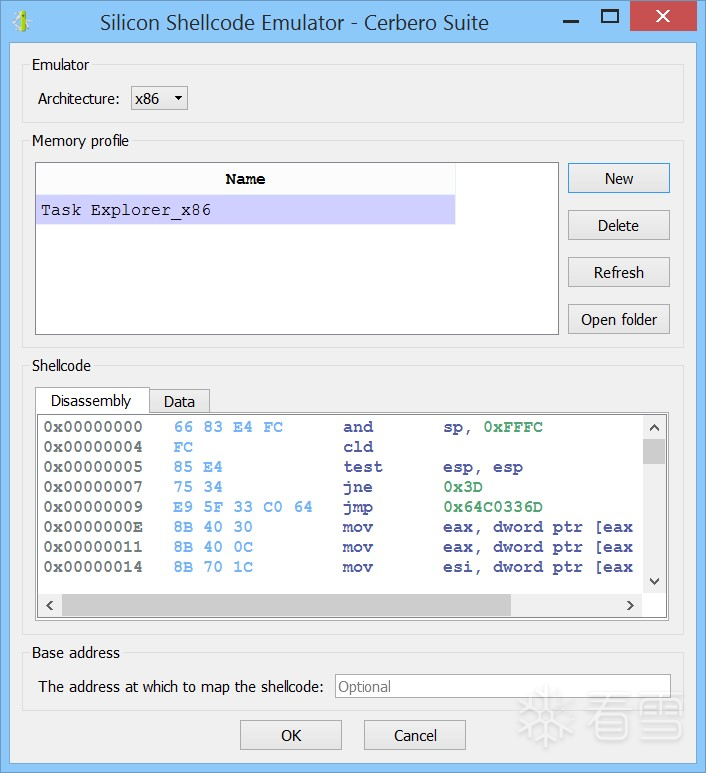706x773 pixels.
Task: Maximize the Shellcode Emulator window
Action: [610, 17]
